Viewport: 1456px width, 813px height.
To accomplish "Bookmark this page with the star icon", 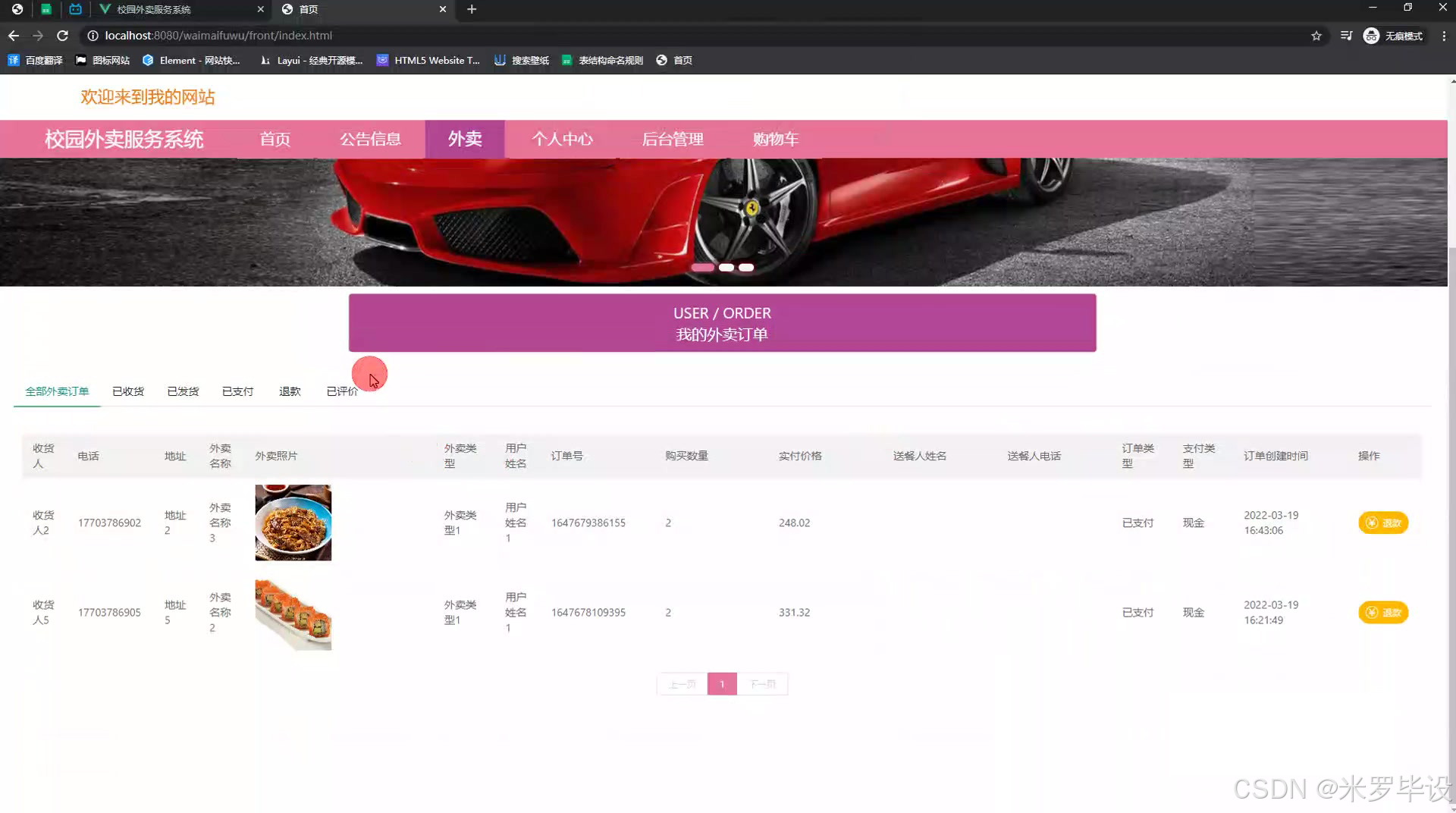I will tap(1316, 36).
